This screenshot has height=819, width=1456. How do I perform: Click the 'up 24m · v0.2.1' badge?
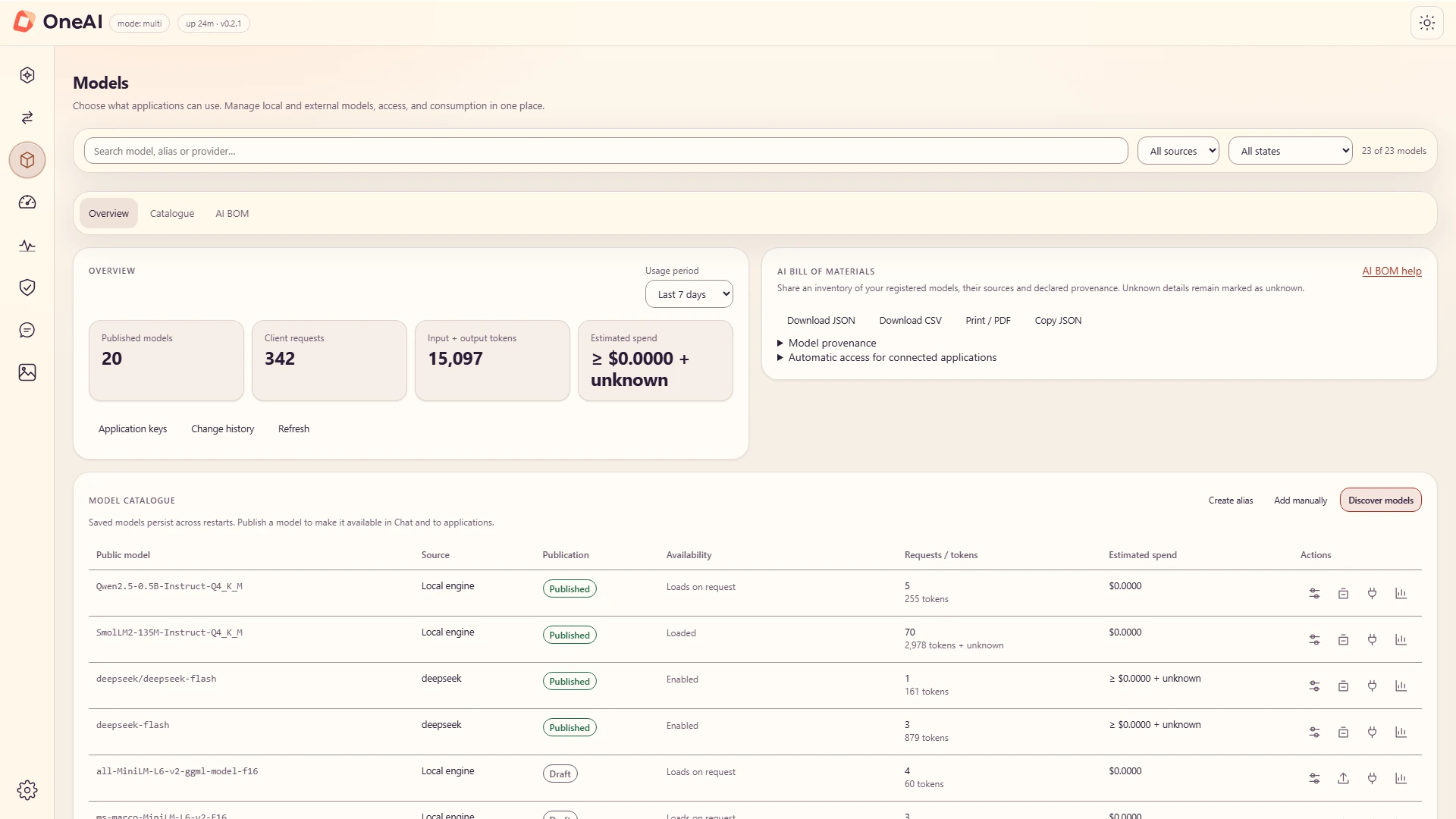(x=213, y=24)
